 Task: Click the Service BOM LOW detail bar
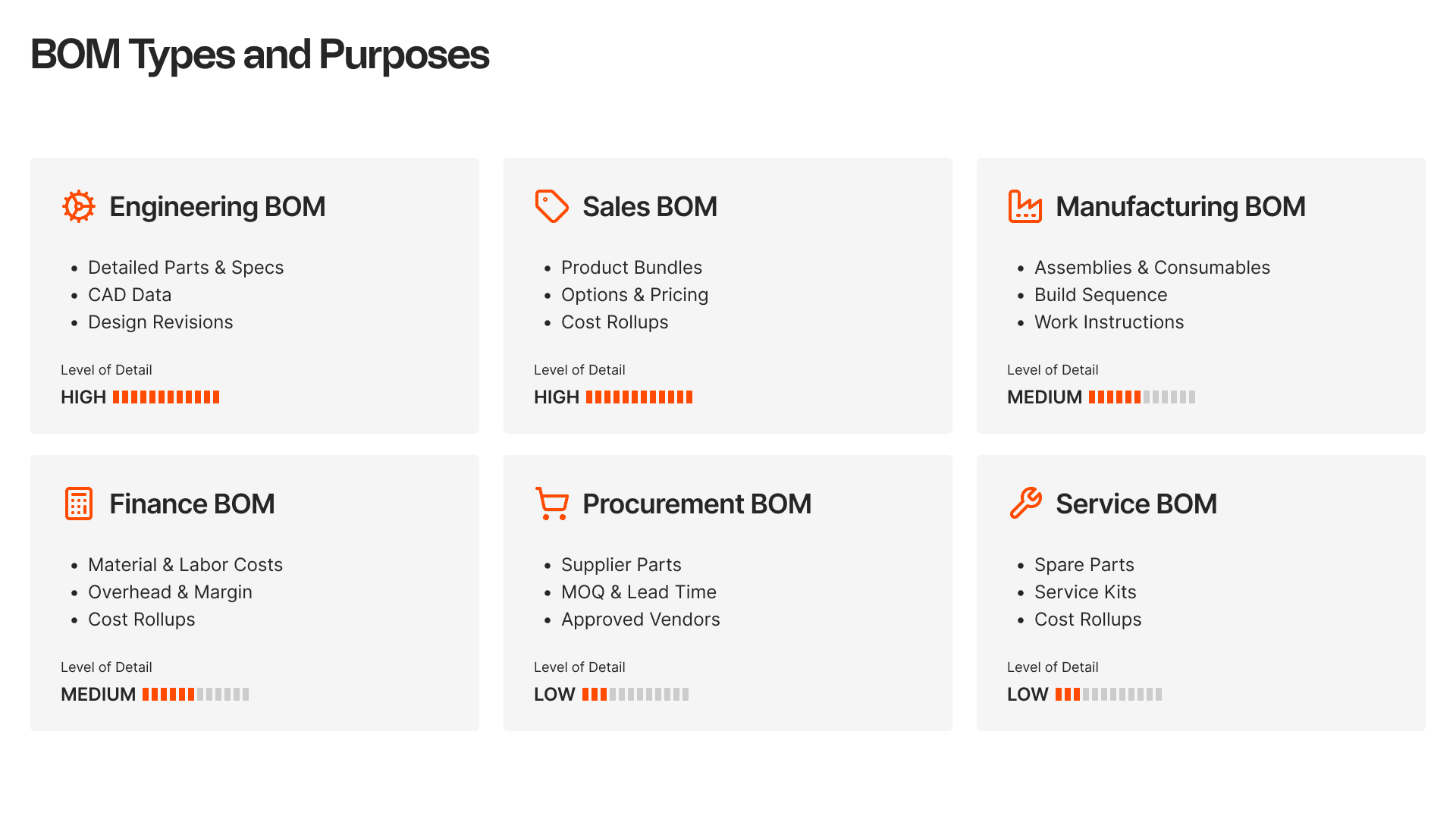pos(1109,694)
